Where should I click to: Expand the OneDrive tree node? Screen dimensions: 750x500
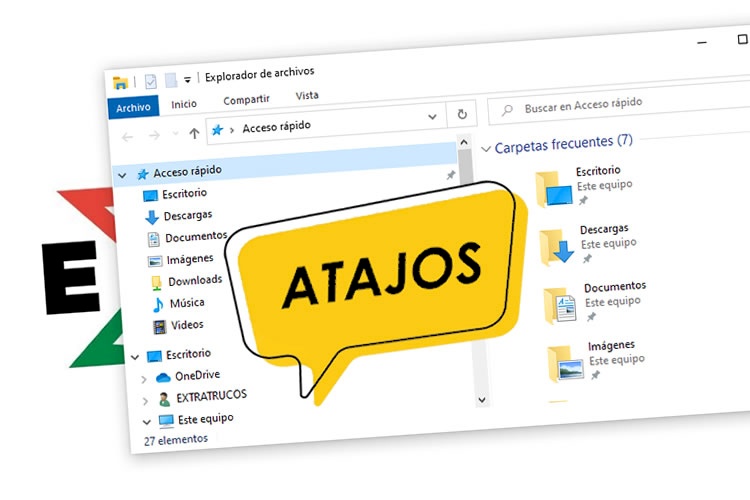[144, 378]
